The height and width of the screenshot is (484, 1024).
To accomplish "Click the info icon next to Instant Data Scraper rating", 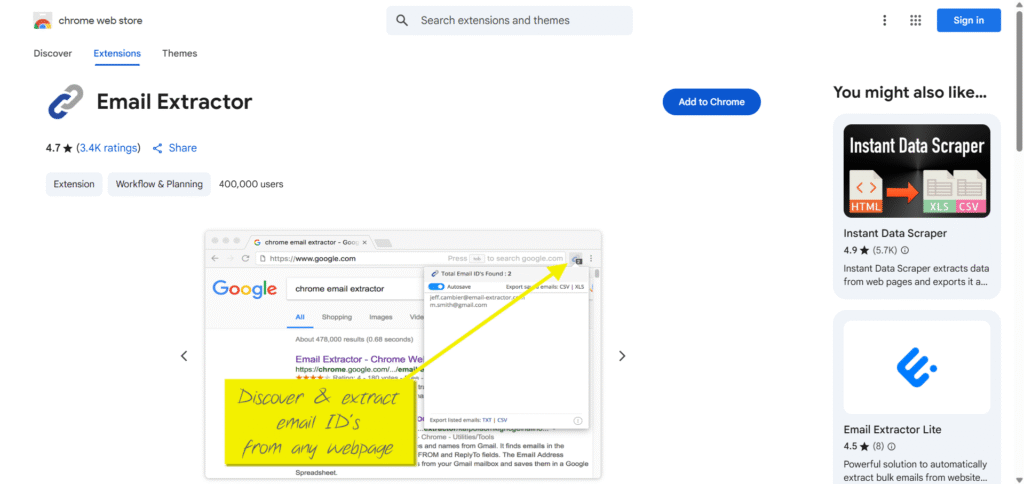I will click(904, 250).
